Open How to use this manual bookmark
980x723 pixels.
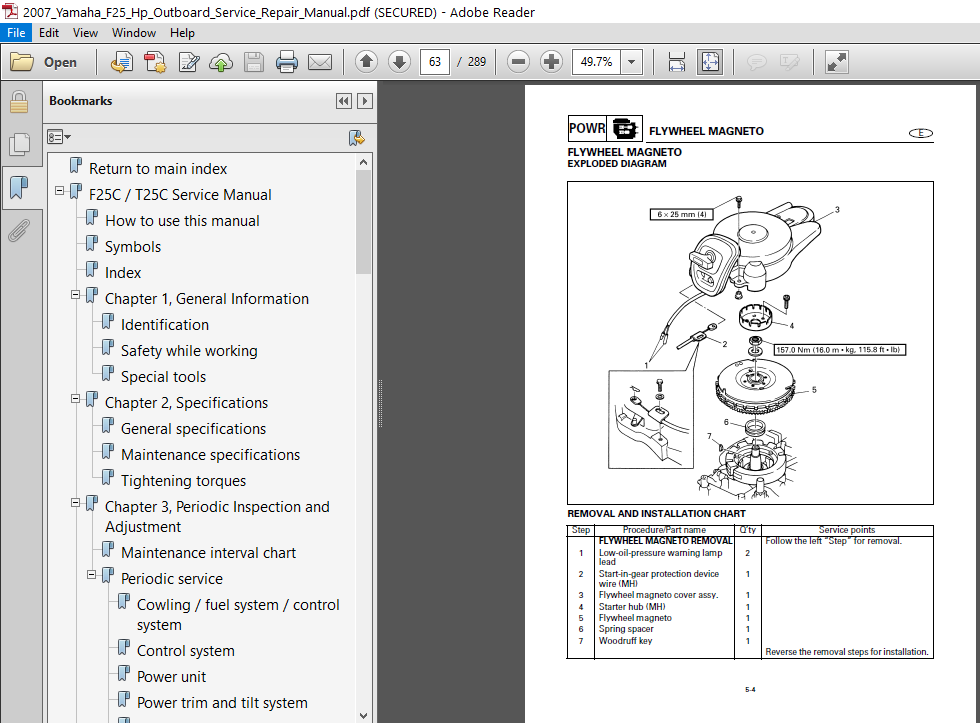pos(182,221)
